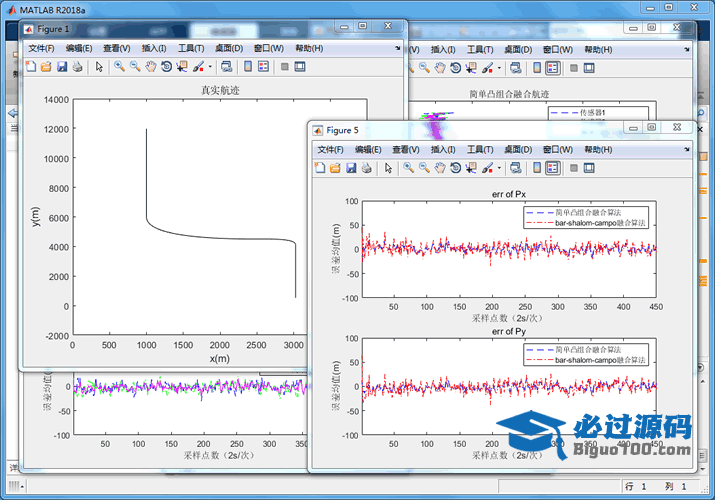
Task: Select Brush data tool in Figure 1
Action: [x=198, y=67]
